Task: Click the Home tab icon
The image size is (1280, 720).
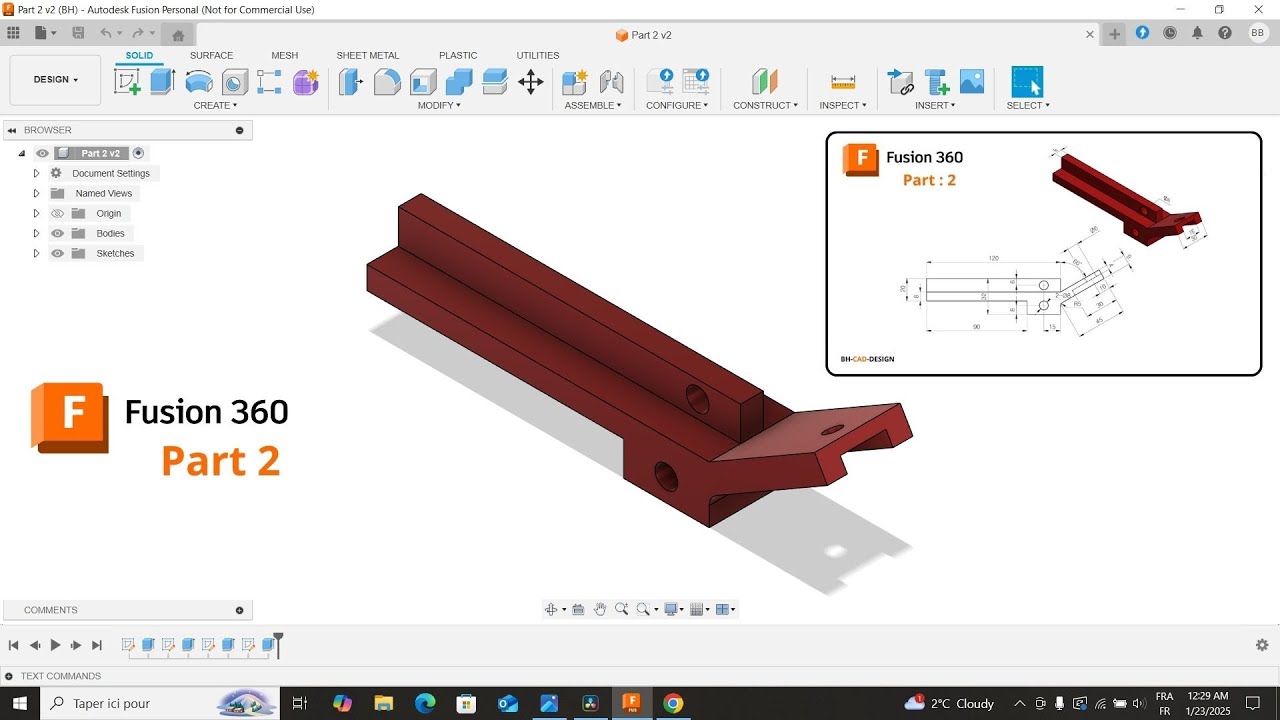Action: pyautogui.click(x=178, y=35)
